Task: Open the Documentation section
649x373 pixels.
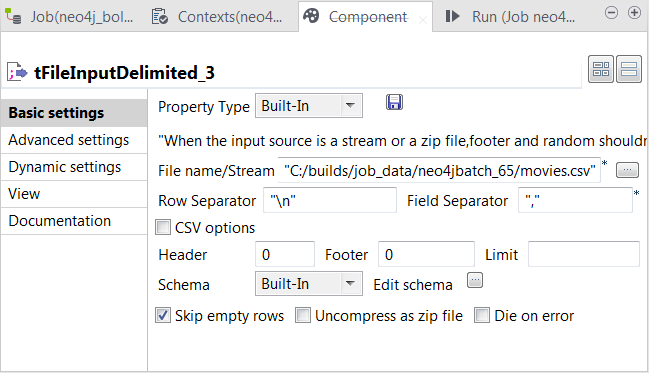Action: pos(74,221)
